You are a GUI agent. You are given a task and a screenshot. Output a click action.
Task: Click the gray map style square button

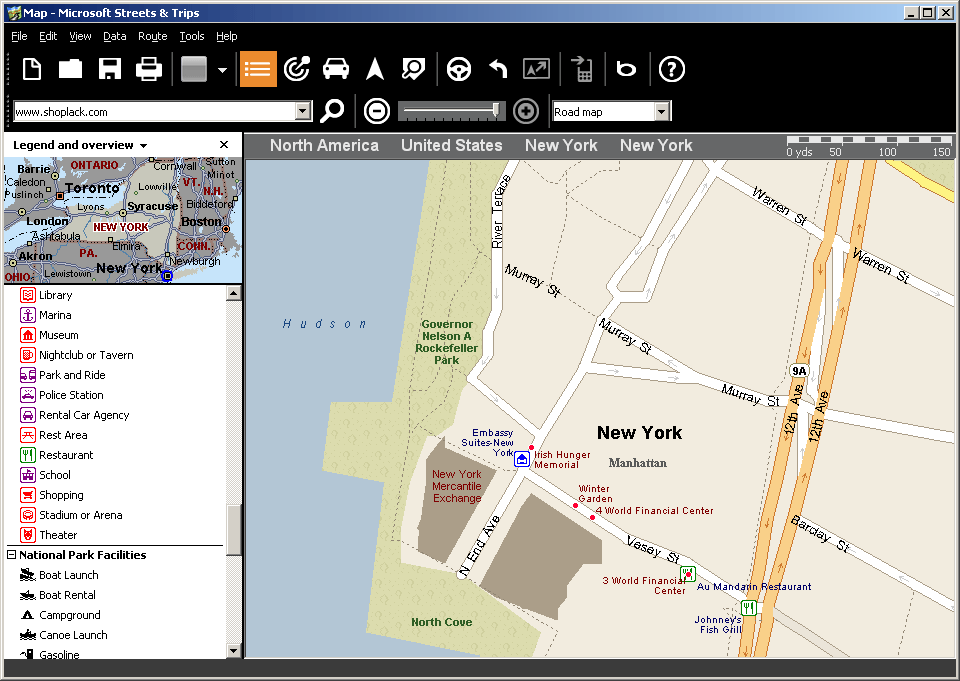point(194,69)
